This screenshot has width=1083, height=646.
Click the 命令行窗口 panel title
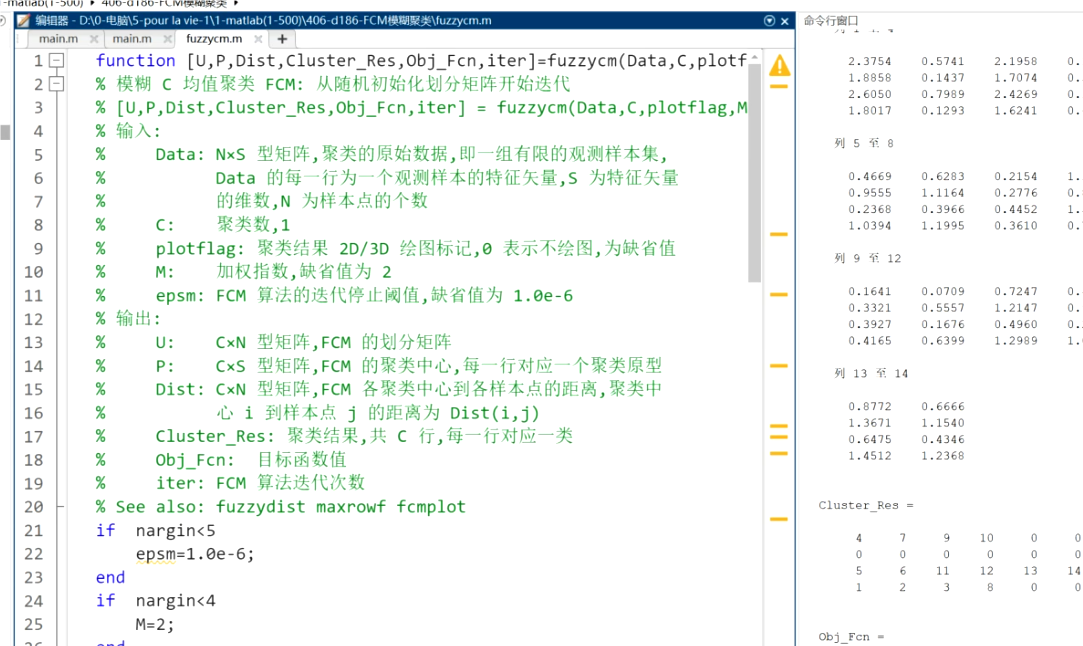click(x=830, y=21)
